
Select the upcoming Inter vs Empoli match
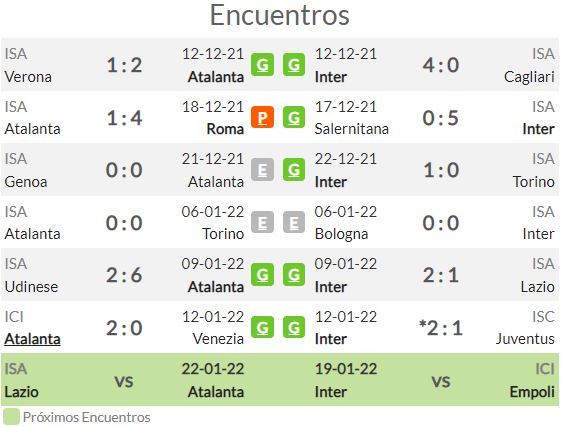[x=436, y=380]
